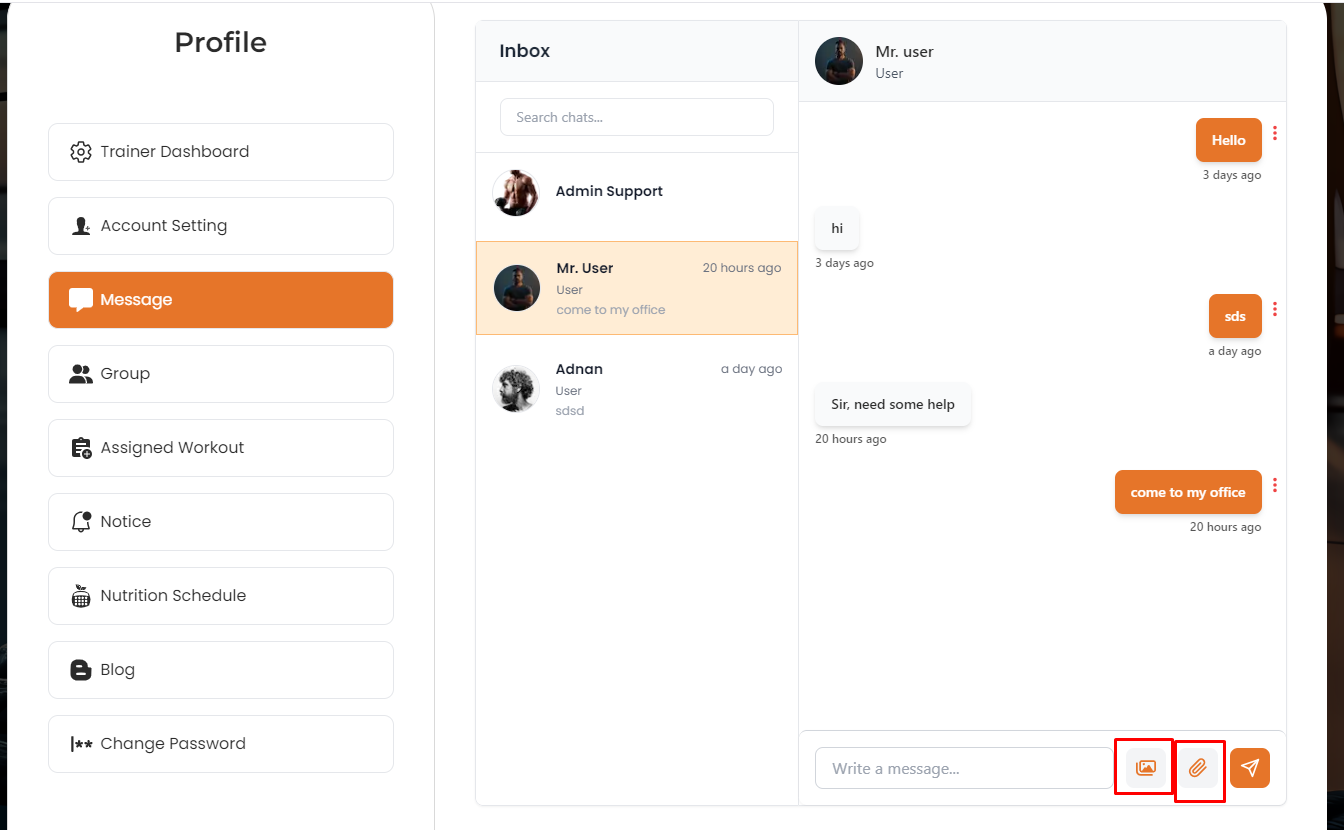Image resolution: width=1344 pixels, height=830 pixels.
Task: Click the image upload icon
Action: pyautogui.click(x=1146, y=768)
